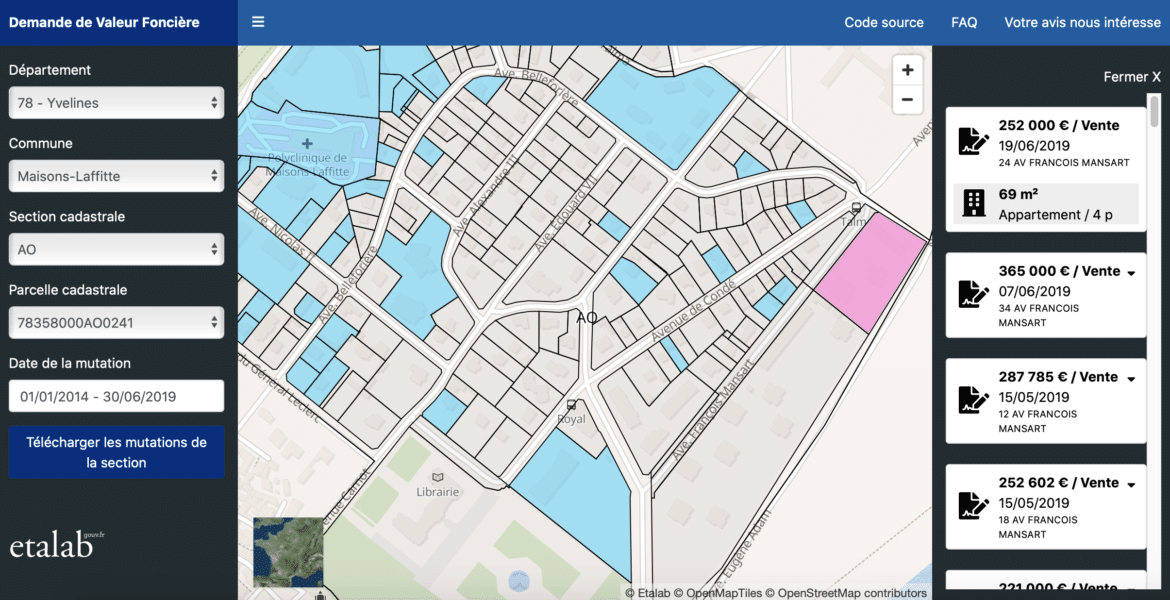Screen dimensions: 1170x600
Task: Click the contract icon for 287 785 € sale
Action: pos(970,399)
